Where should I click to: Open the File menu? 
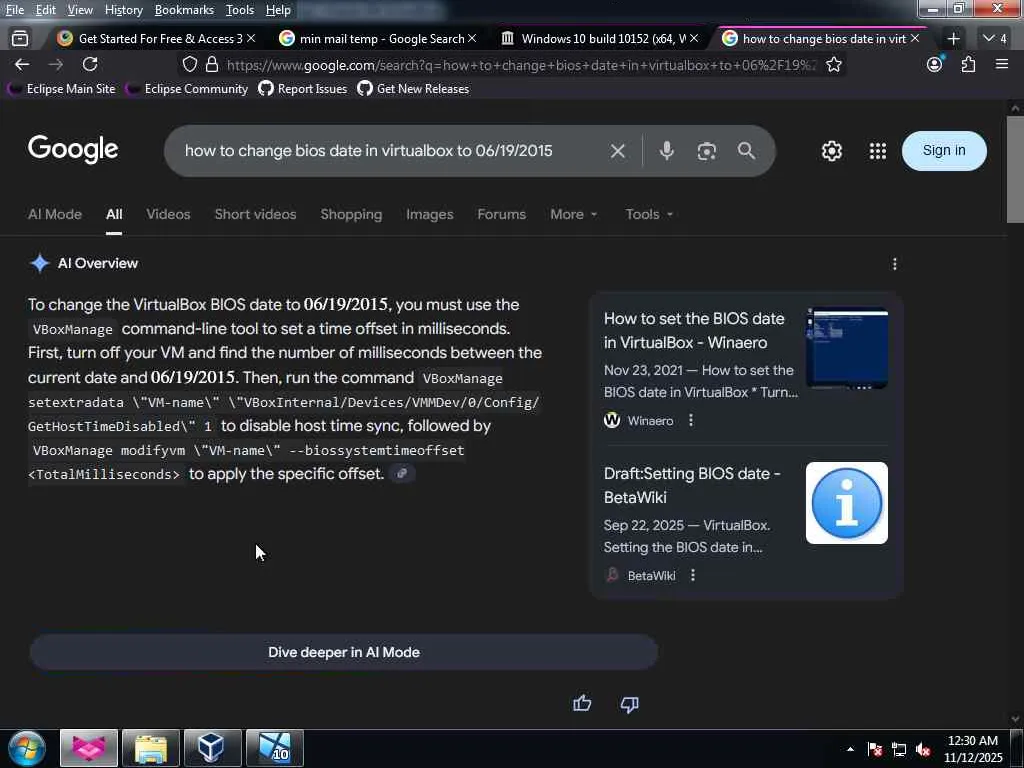pos(14,10)
